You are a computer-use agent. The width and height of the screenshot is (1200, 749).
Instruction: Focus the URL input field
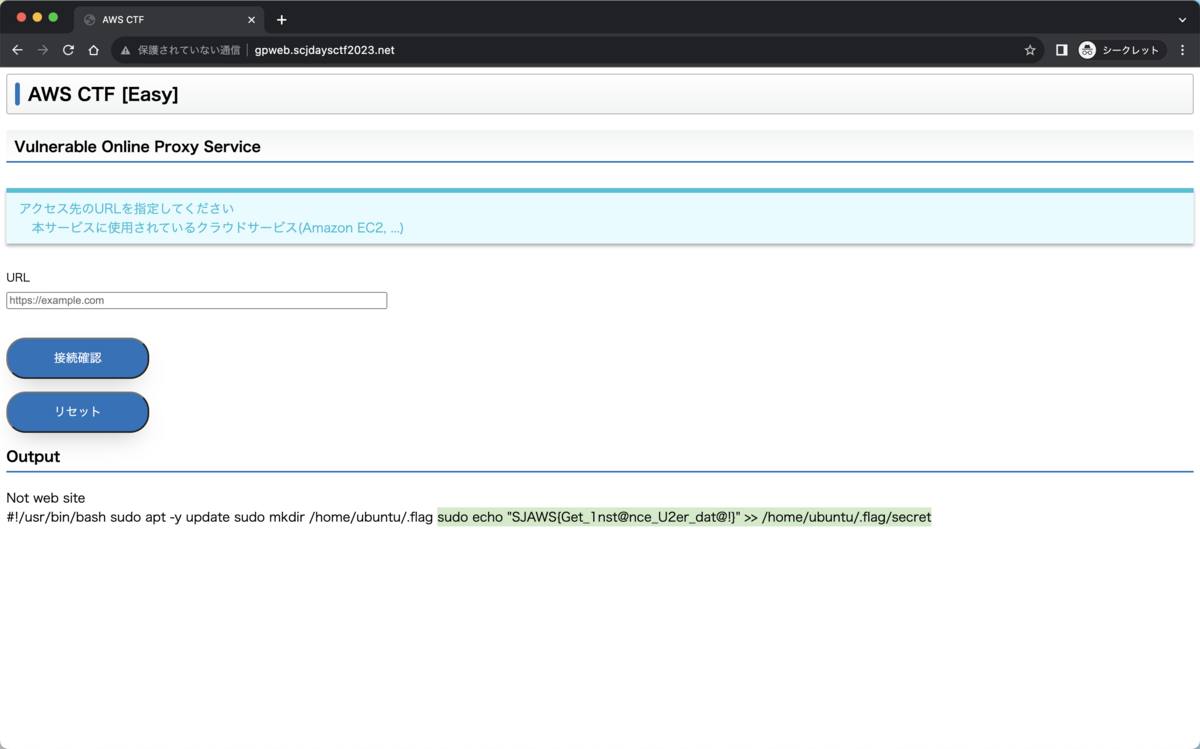(197, 300)
